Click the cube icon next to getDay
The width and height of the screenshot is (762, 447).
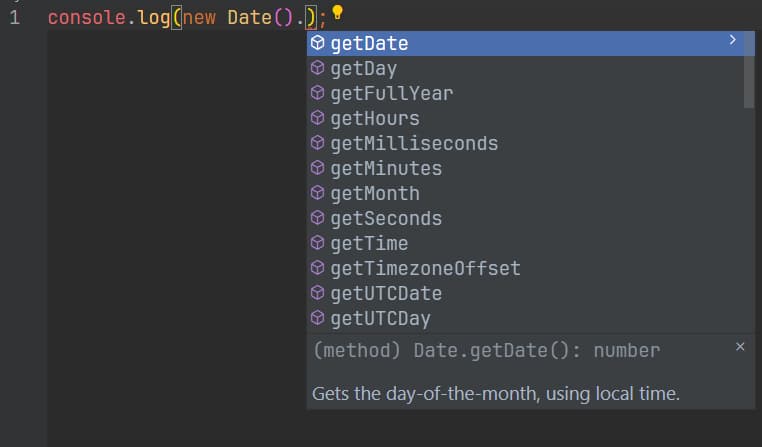(x=317, y=68)
